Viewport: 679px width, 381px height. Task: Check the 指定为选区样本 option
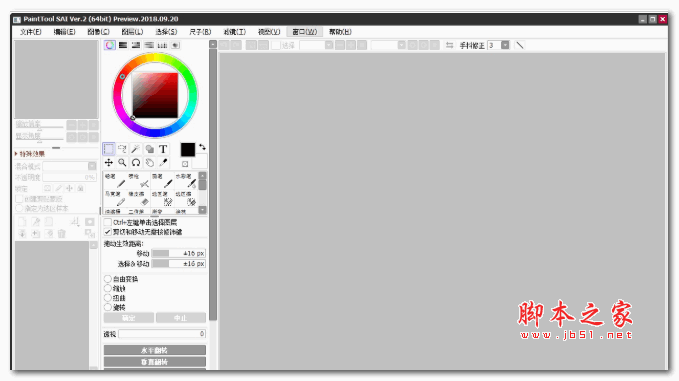19,208
